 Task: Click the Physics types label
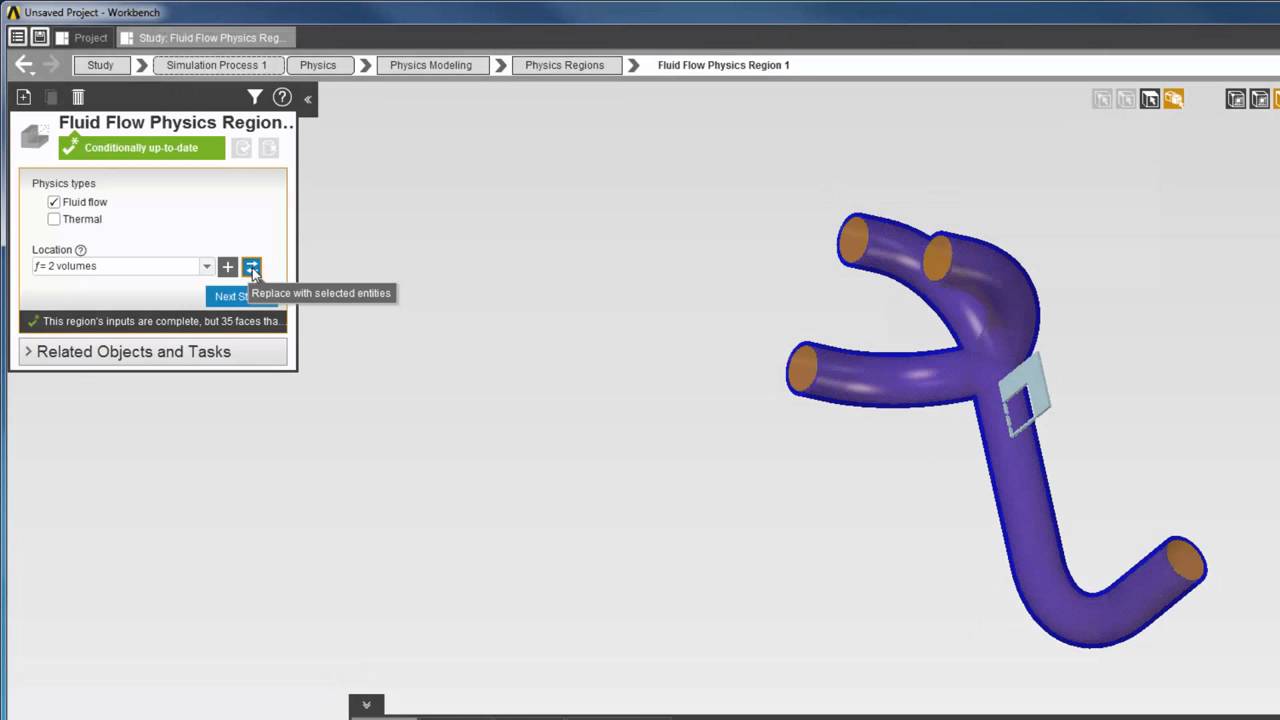[x=64, y=184]
